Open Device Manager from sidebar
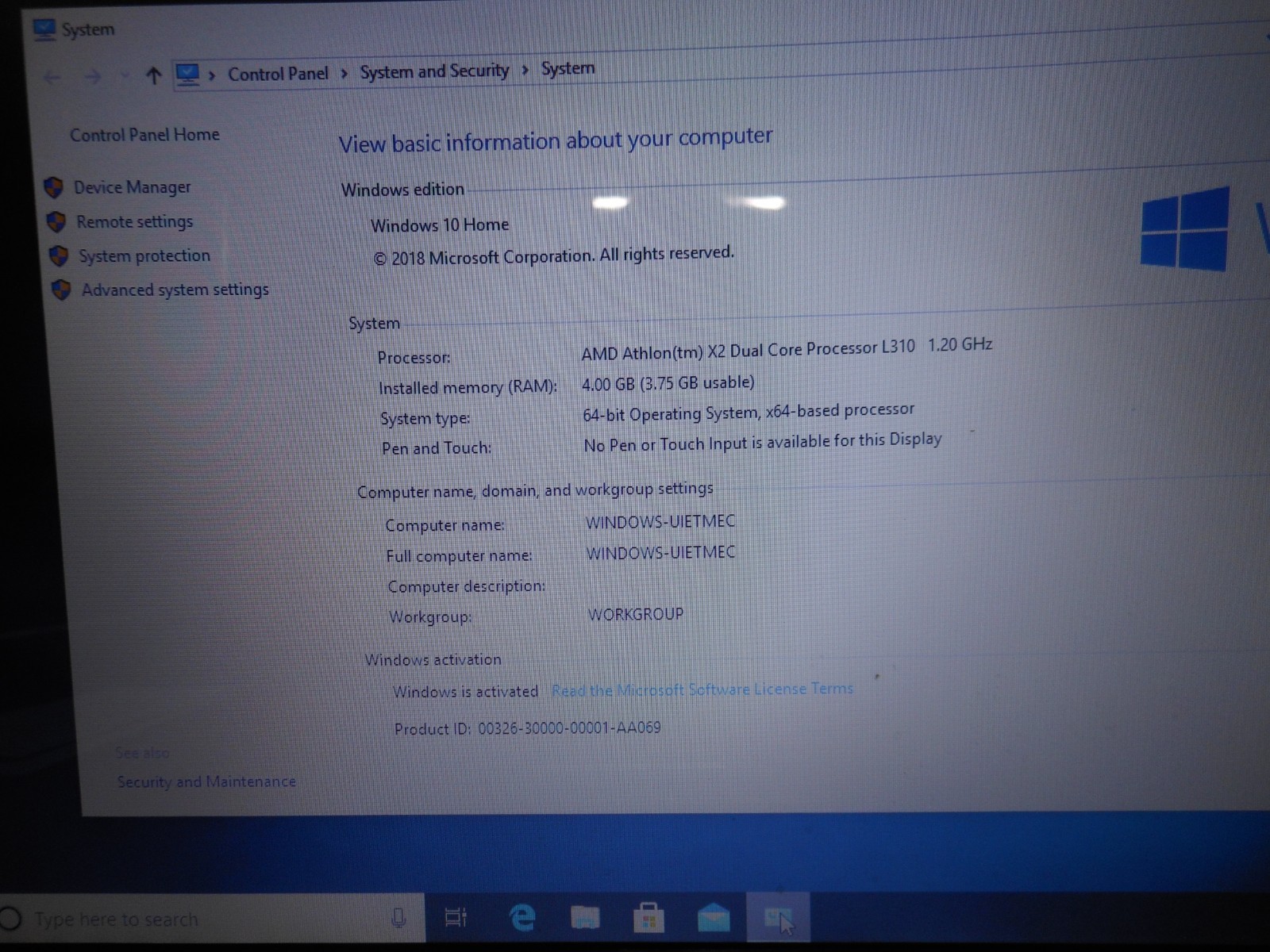The image size is (1270, 952). pos(133,187)
